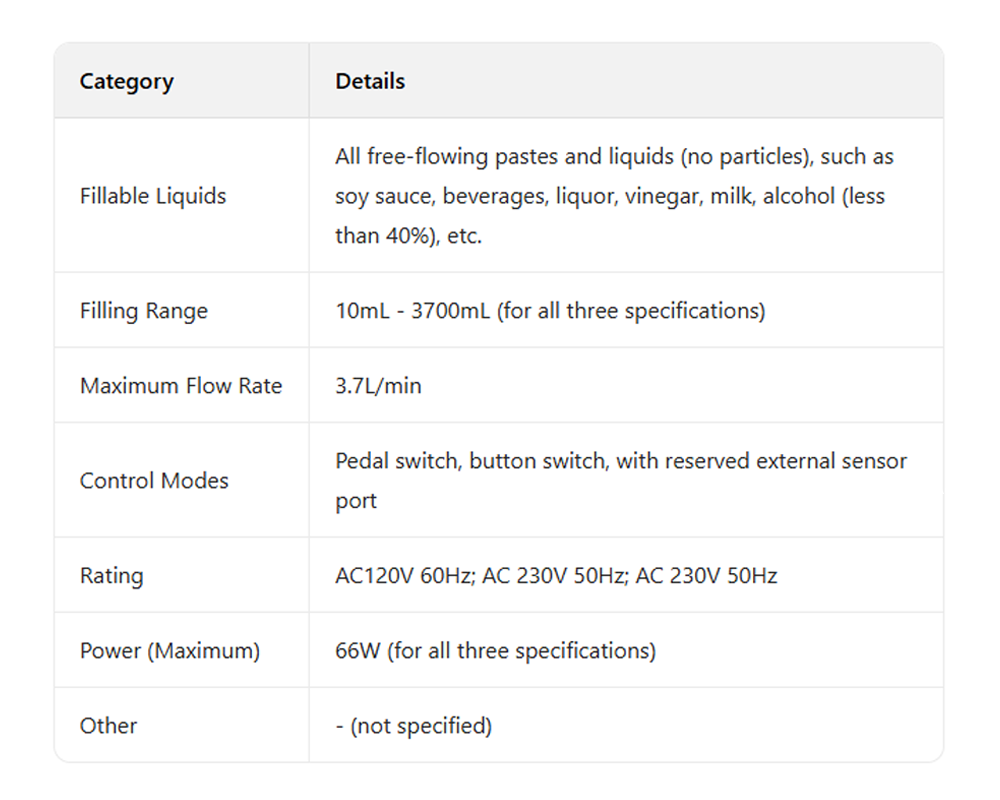
Task: Click the Details column header
Action: click(x=370, y=82)
